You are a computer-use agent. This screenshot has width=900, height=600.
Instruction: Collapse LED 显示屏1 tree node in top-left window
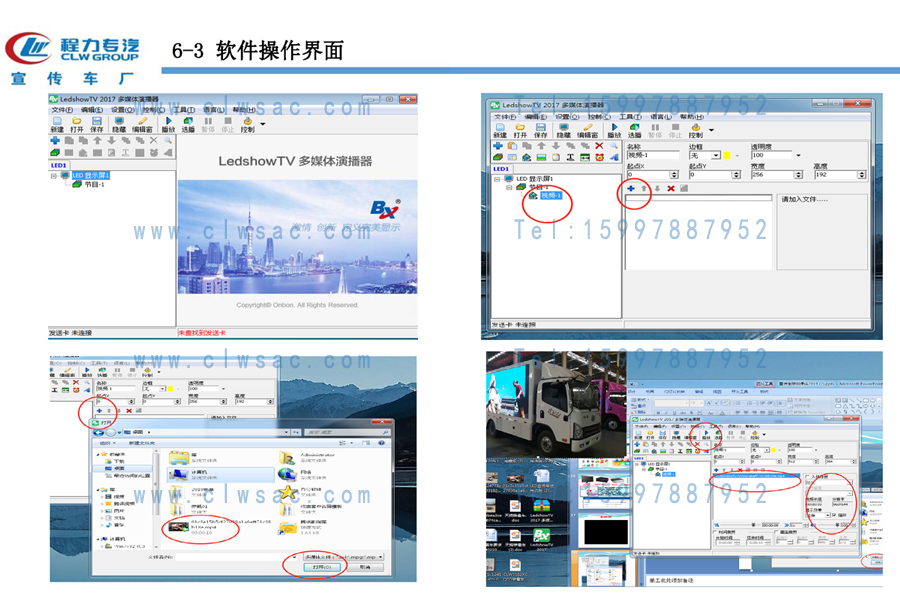[54, 176]
